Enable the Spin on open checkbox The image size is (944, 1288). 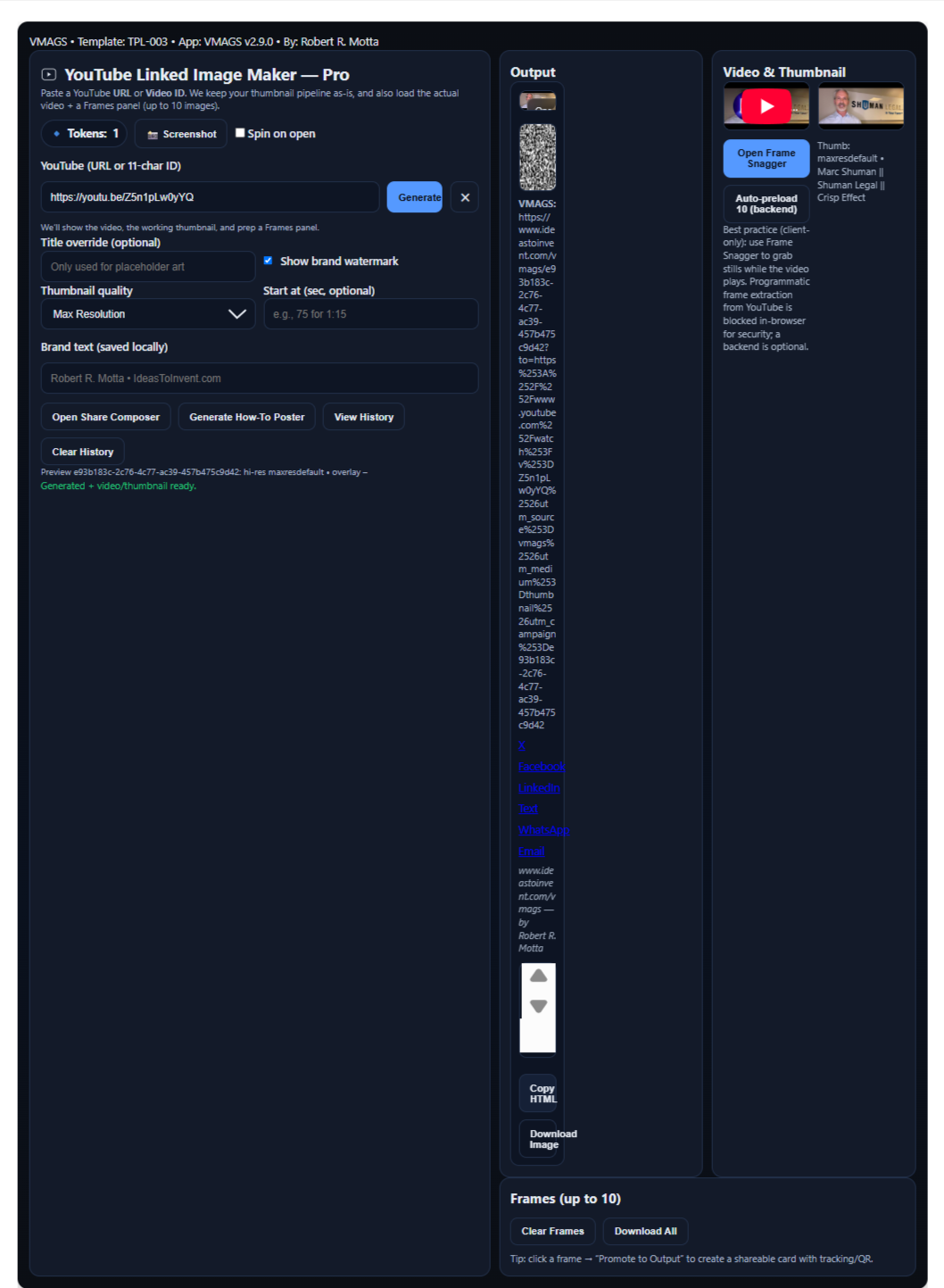(x=240, y=133)
